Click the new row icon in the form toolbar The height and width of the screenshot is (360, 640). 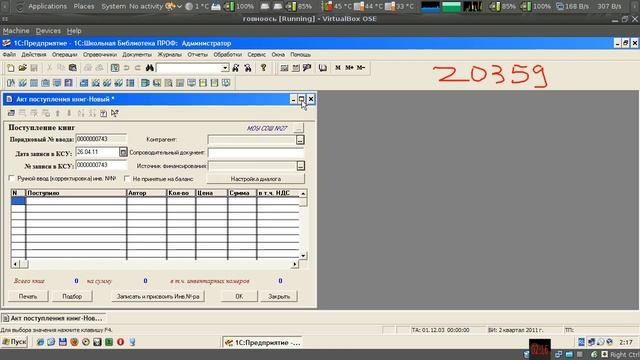click(11, 113)
